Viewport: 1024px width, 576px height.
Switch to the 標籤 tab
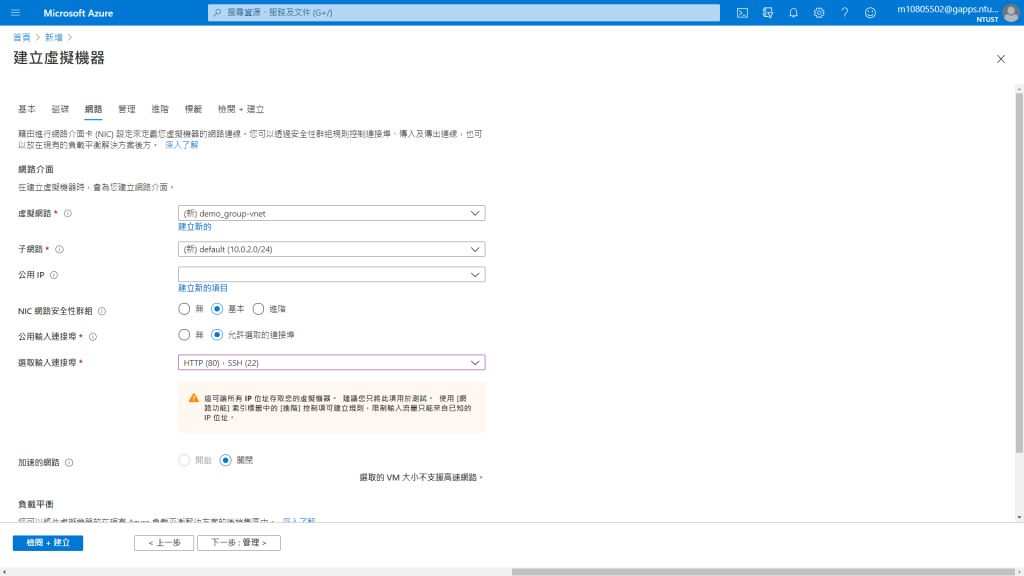(x=193, y=109)
